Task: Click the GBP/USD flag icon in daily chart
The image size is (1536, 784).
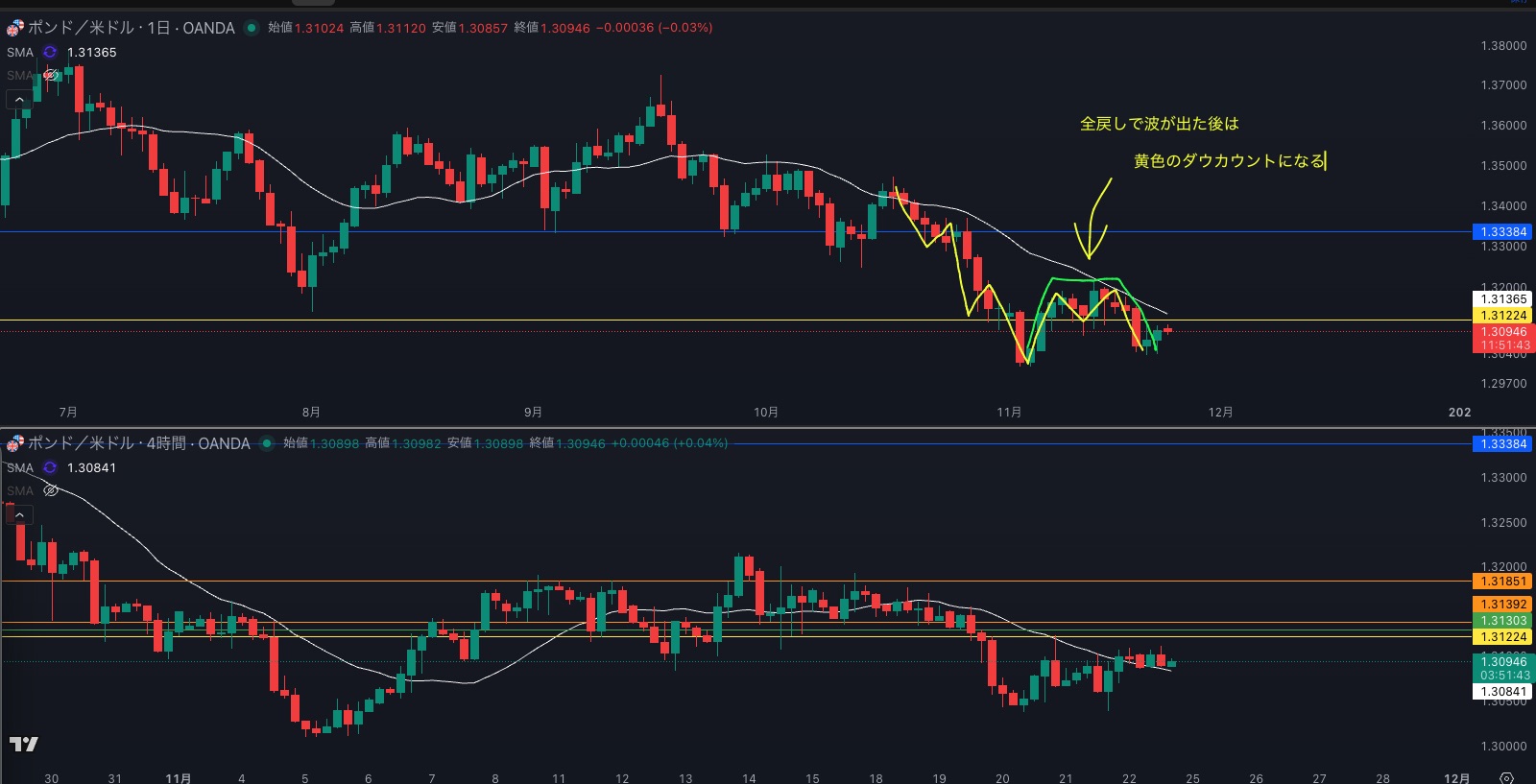Action: coord(14,28)
